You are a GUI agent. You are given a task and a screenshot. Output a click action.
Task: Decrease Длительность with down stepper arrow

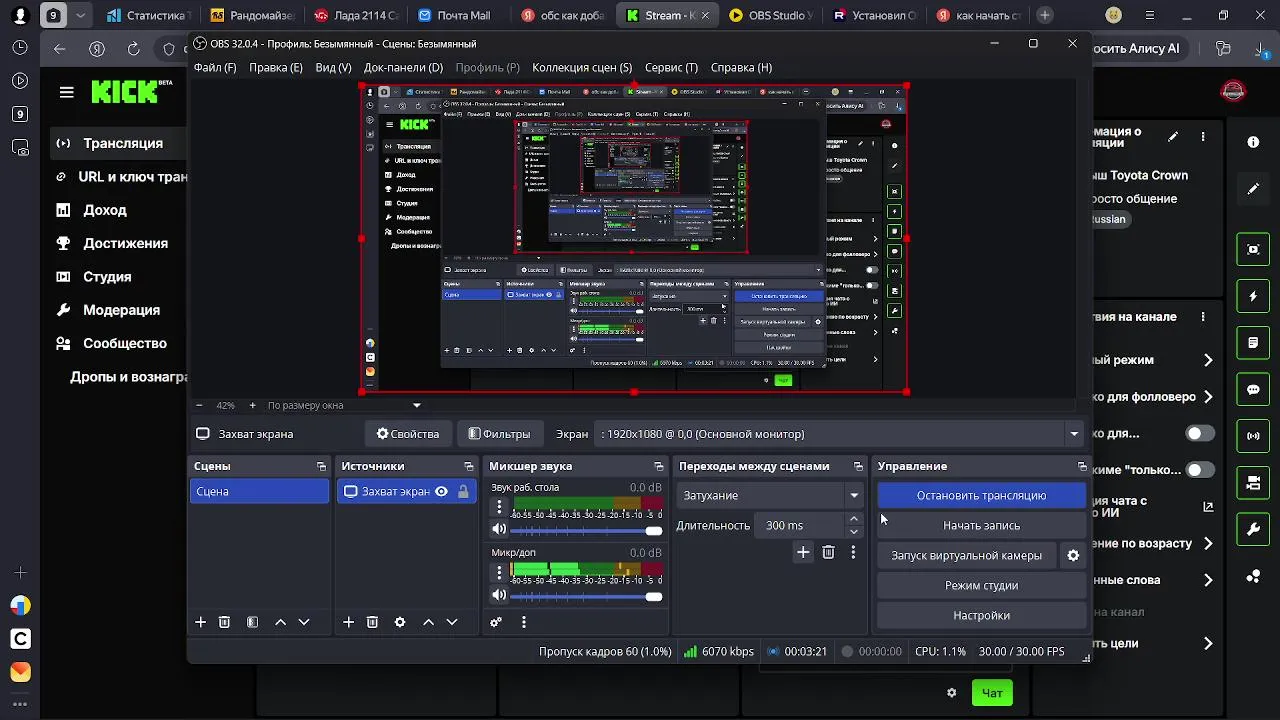pyautogui.click(x=853, y=531)
